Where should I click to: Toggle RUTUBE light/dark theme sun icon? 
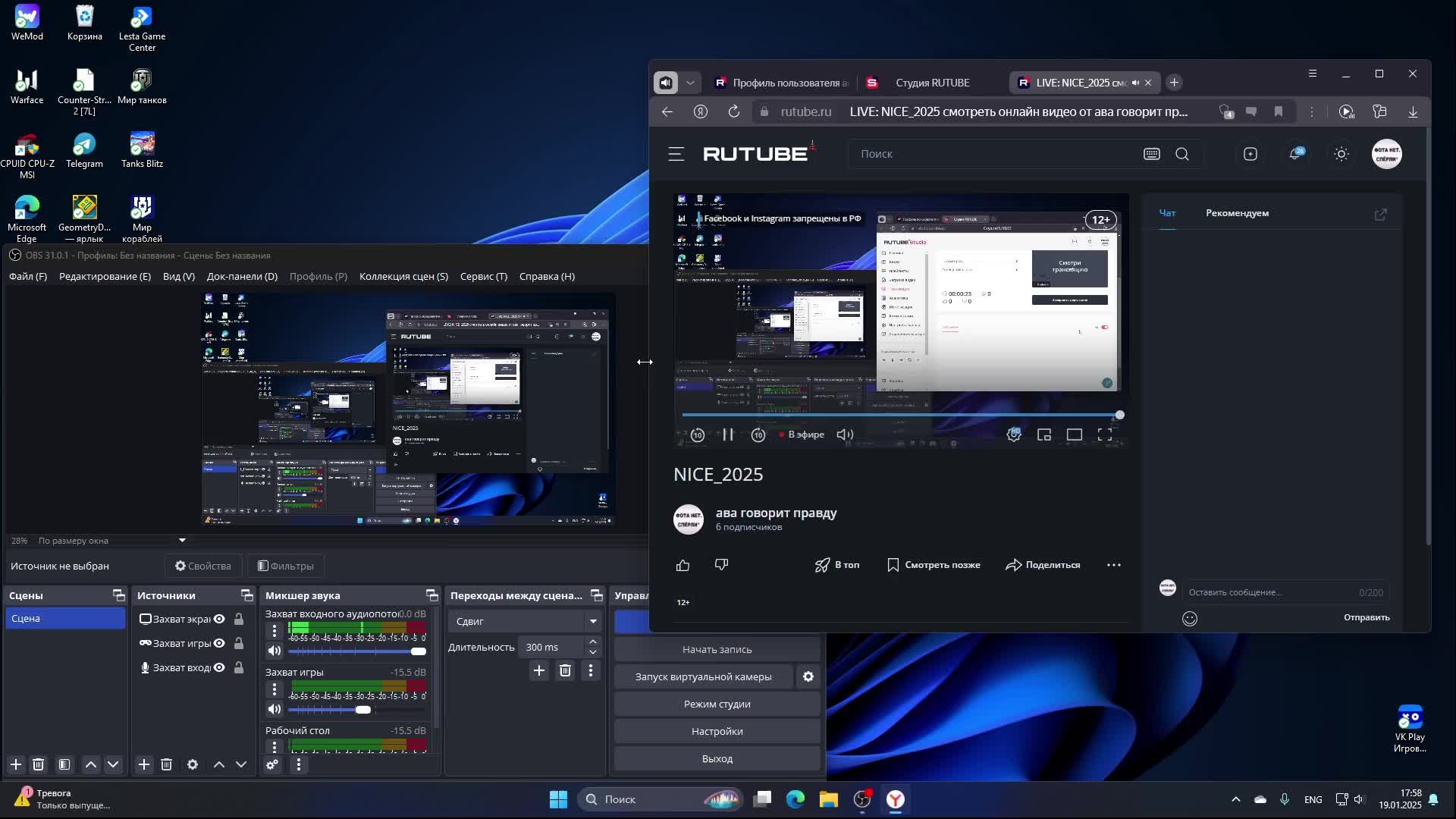[x=1341, y=154]
